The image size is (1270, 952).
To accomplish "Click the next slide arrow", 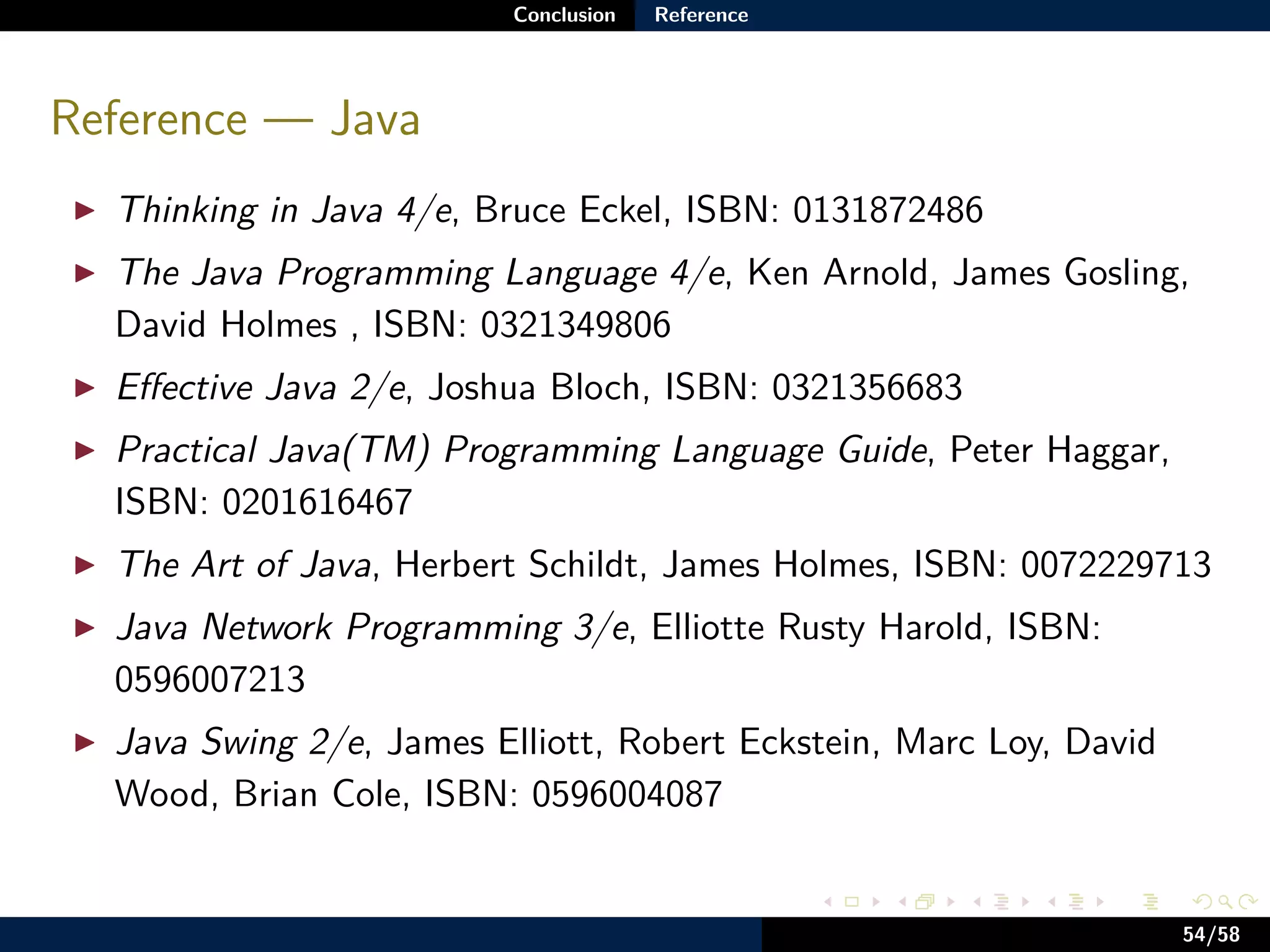I will pos(876,902).
